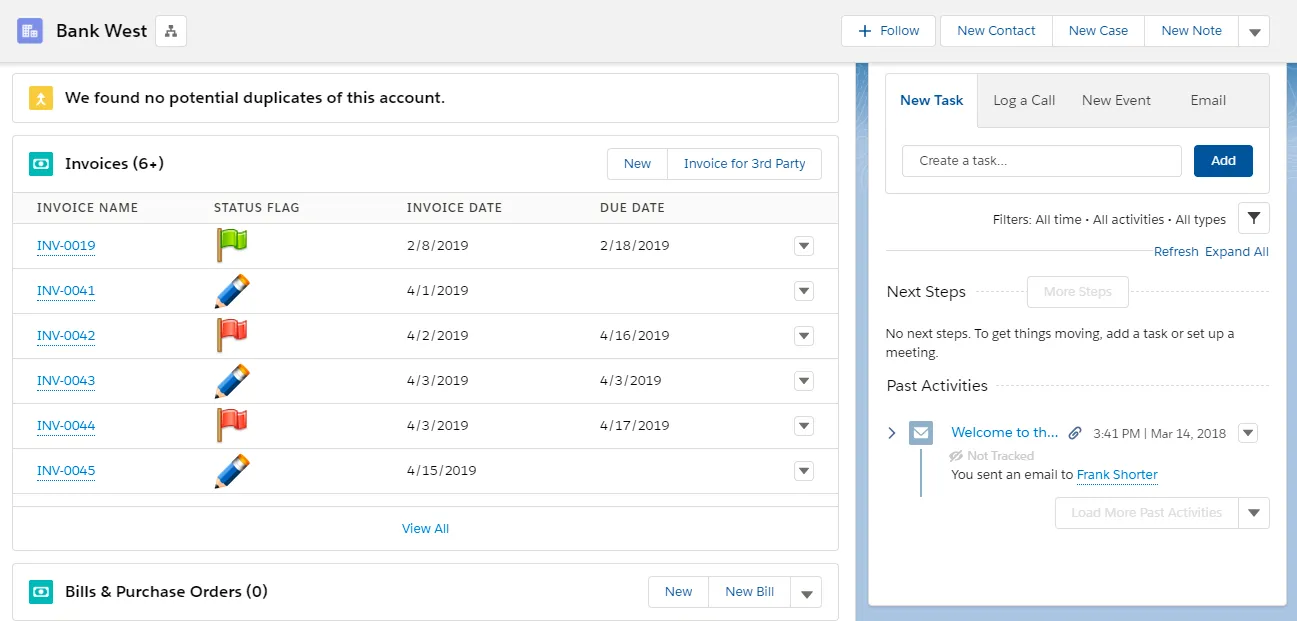This screenshot has width=1297, height=621.
Task: Open row actions menu for INV-0045
Action: 804,471
